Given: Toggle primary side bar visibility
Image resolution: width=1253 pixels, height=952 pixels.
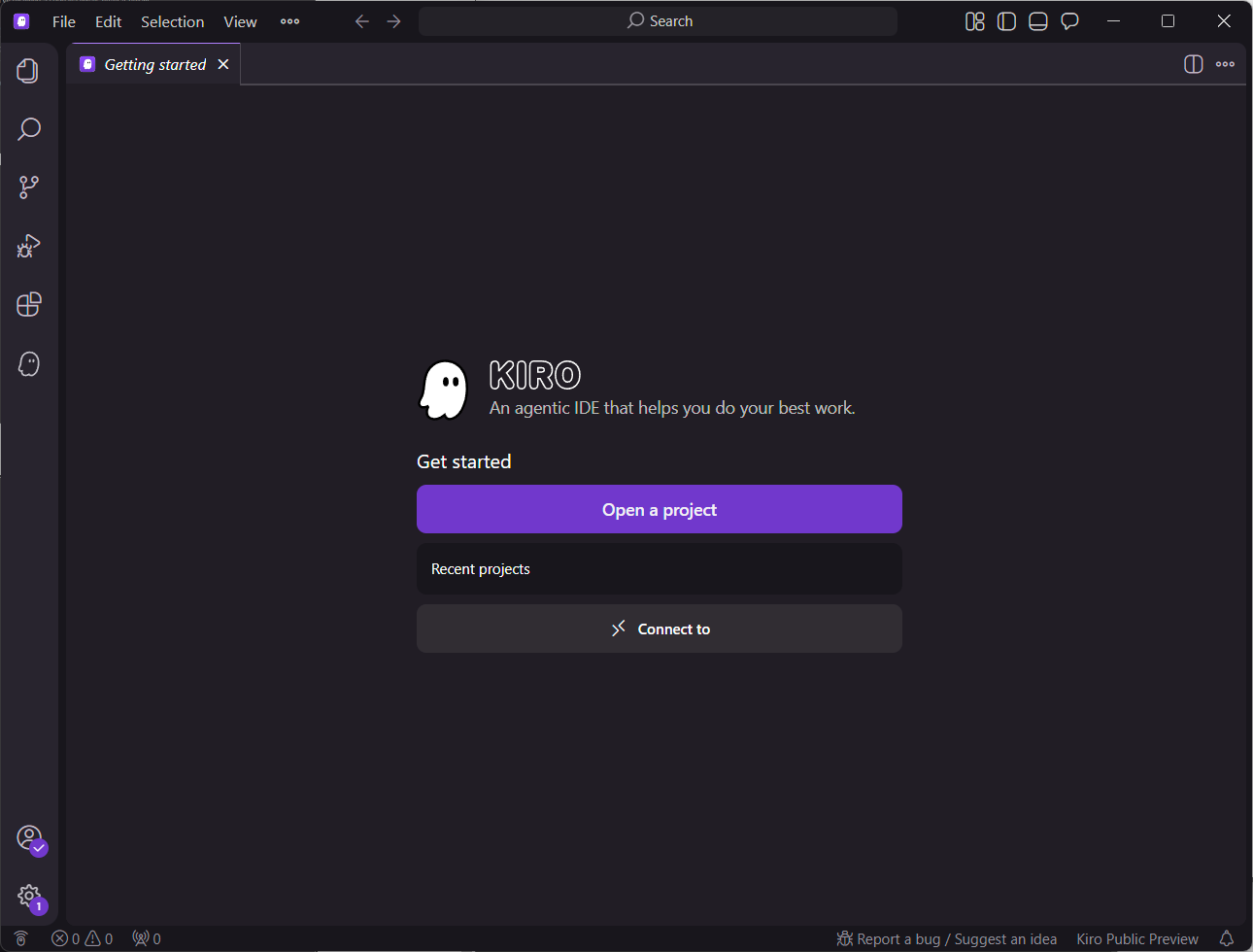Looking at the screenshot, I should [x=1006, y=21].
